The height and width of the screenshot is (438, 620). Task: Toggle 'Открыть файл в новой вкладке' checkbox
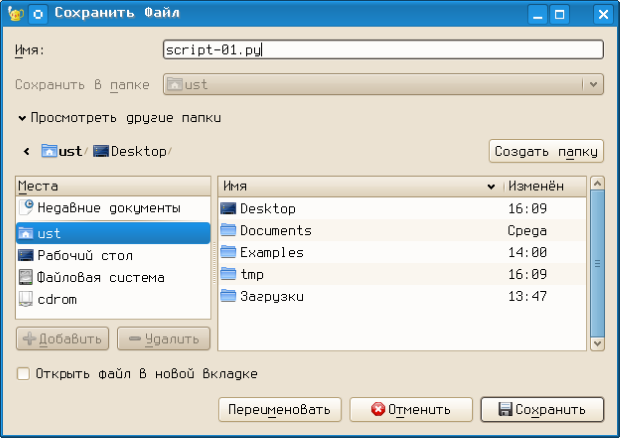[23, 374]
